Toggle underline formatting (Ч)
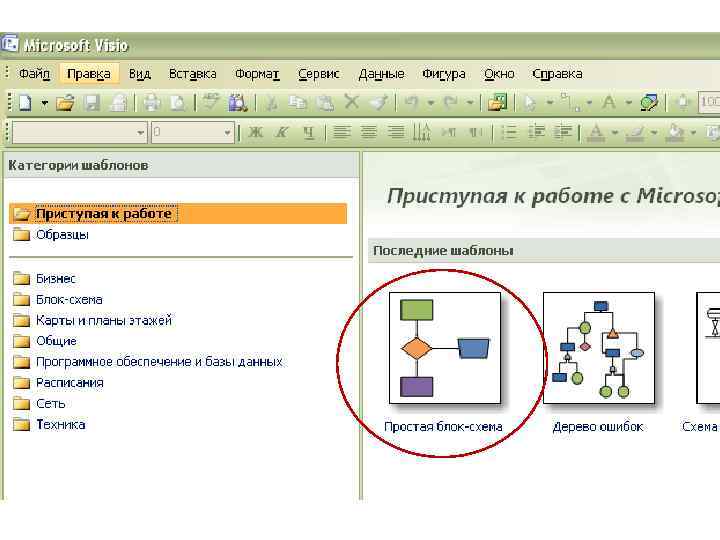720x540 pixels. (308, 133)
